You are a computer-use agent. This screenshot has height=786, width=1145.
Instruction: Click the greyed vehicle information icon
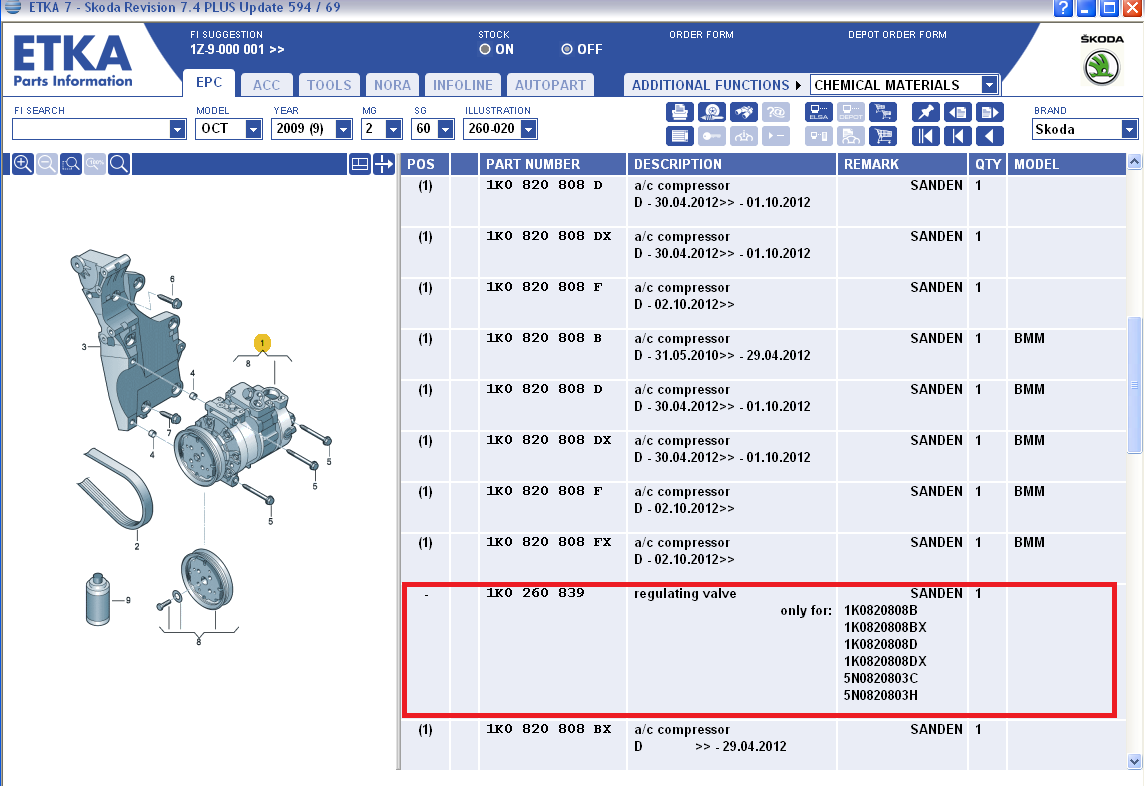[744, 136]
